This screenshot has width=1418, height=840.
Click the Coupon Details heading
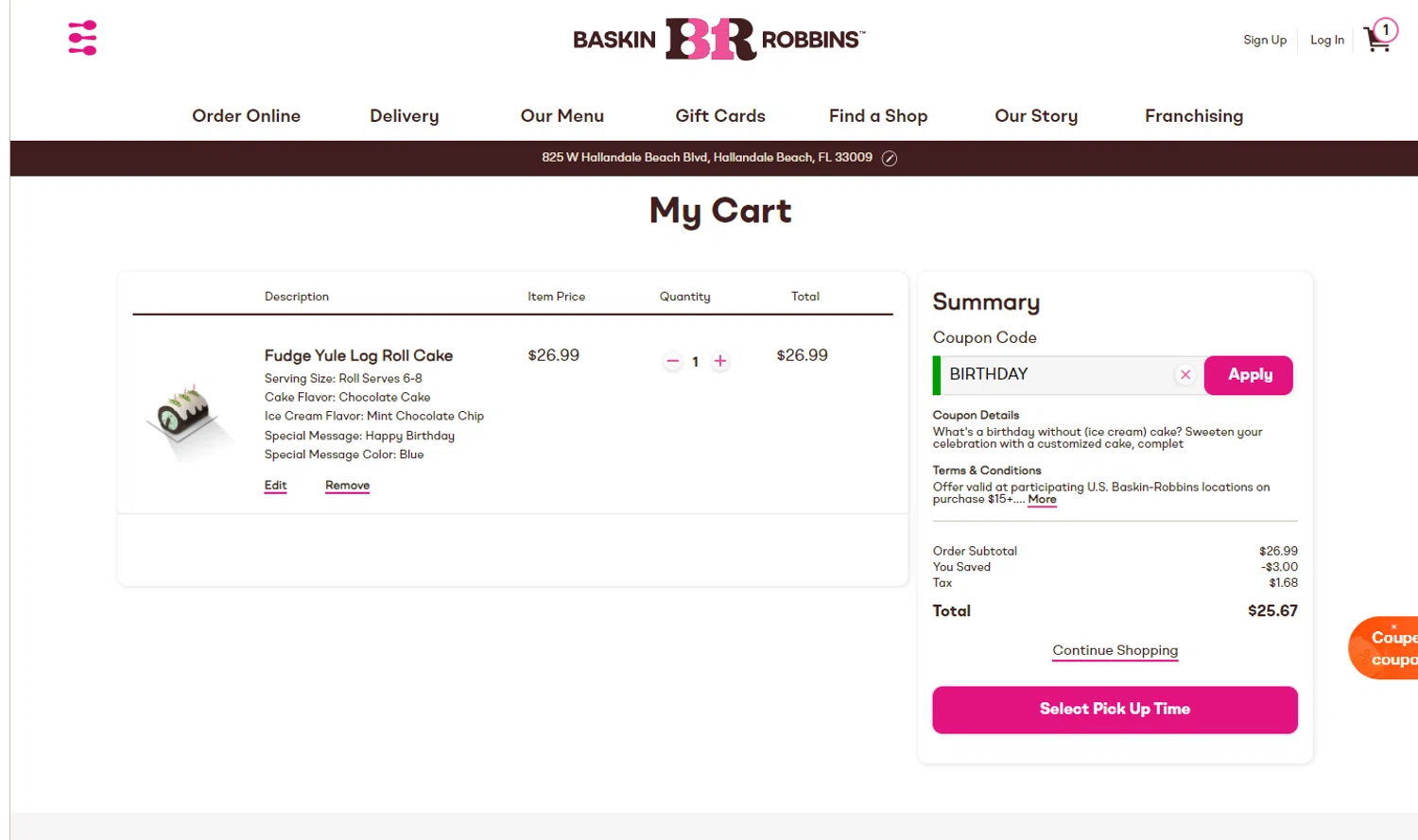point(976,415)
